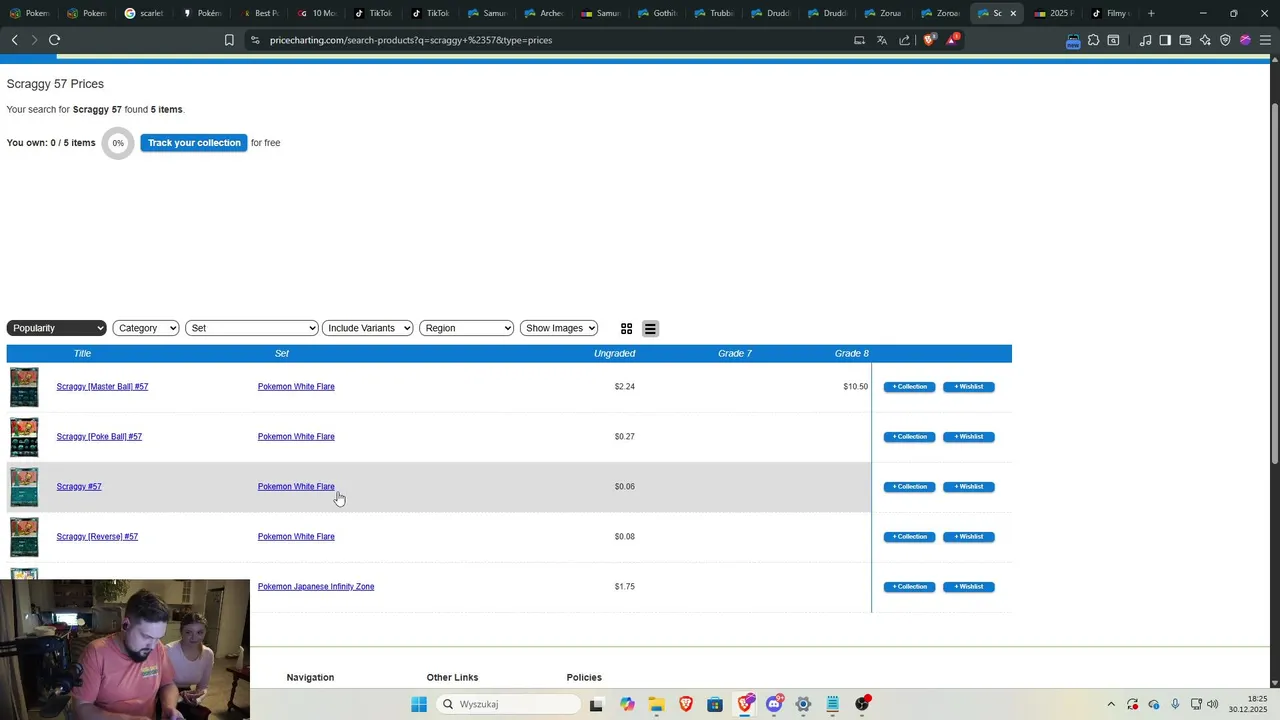Screen dimensions: 1280x720
Task: Open Scraggy [Poke Ball] #57 link
Action: (99, 437)
